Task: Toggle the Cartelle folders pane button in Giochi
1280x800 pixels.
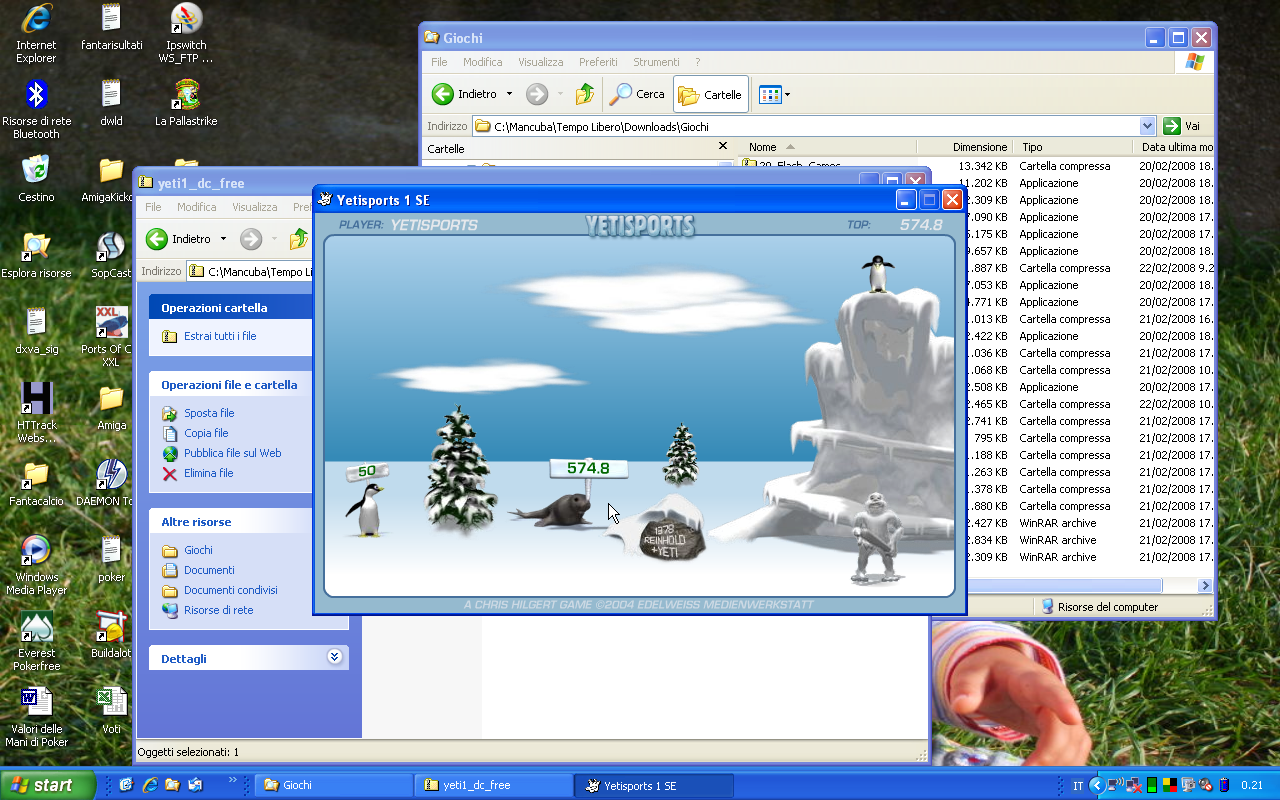Action: tap(711, 94)
